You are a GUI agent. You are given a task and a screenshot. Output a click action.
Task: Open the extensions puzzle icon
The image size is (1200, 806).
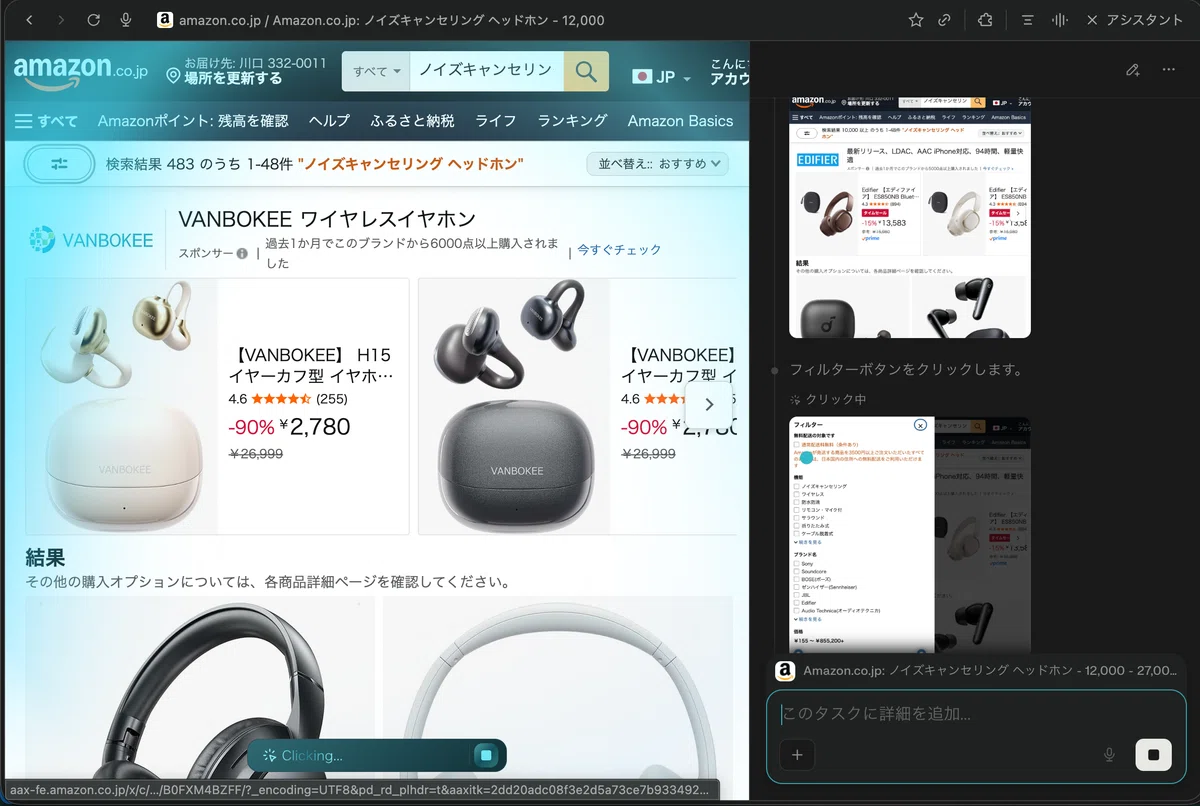click(x=985, y=20)
